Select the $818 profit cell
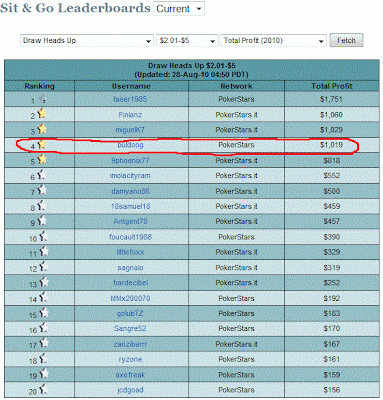The image size is (383, 400). coord(332,160)
